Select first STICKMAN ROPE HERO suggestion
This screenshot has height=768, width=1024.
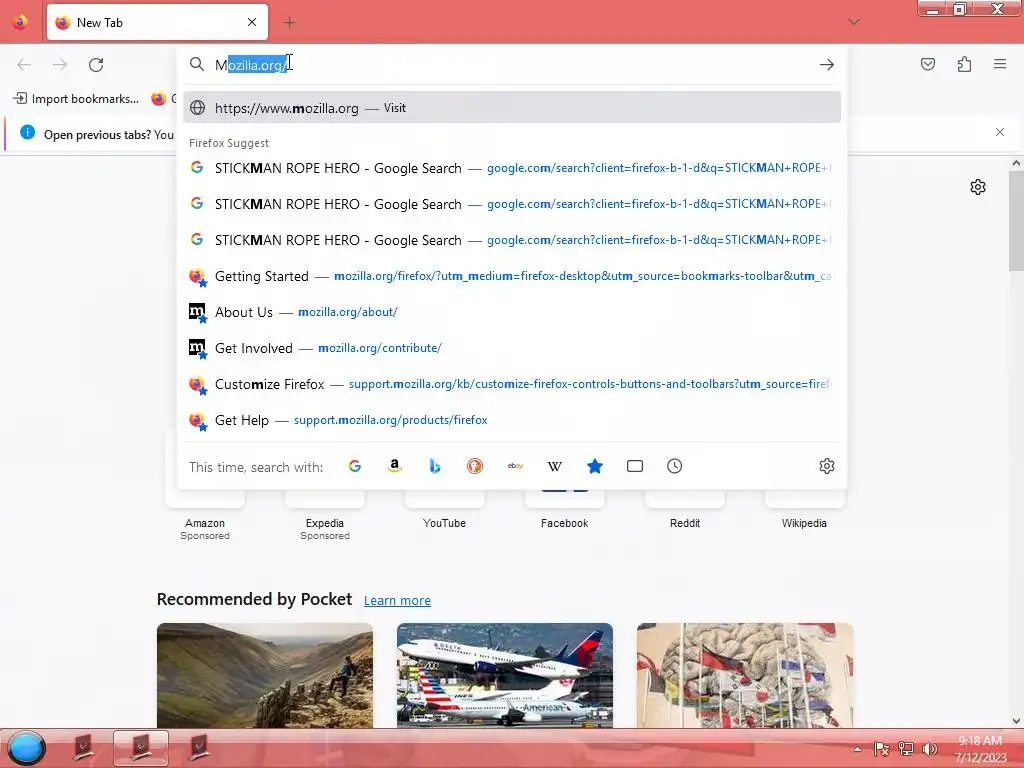click(x=512, y=168)
